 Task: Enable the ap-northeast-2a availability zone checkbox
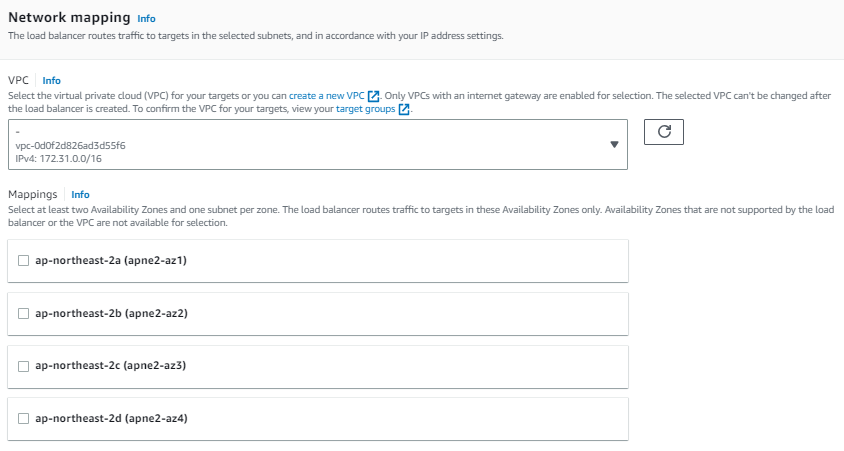pyautogui.click(x=23, y=260)
